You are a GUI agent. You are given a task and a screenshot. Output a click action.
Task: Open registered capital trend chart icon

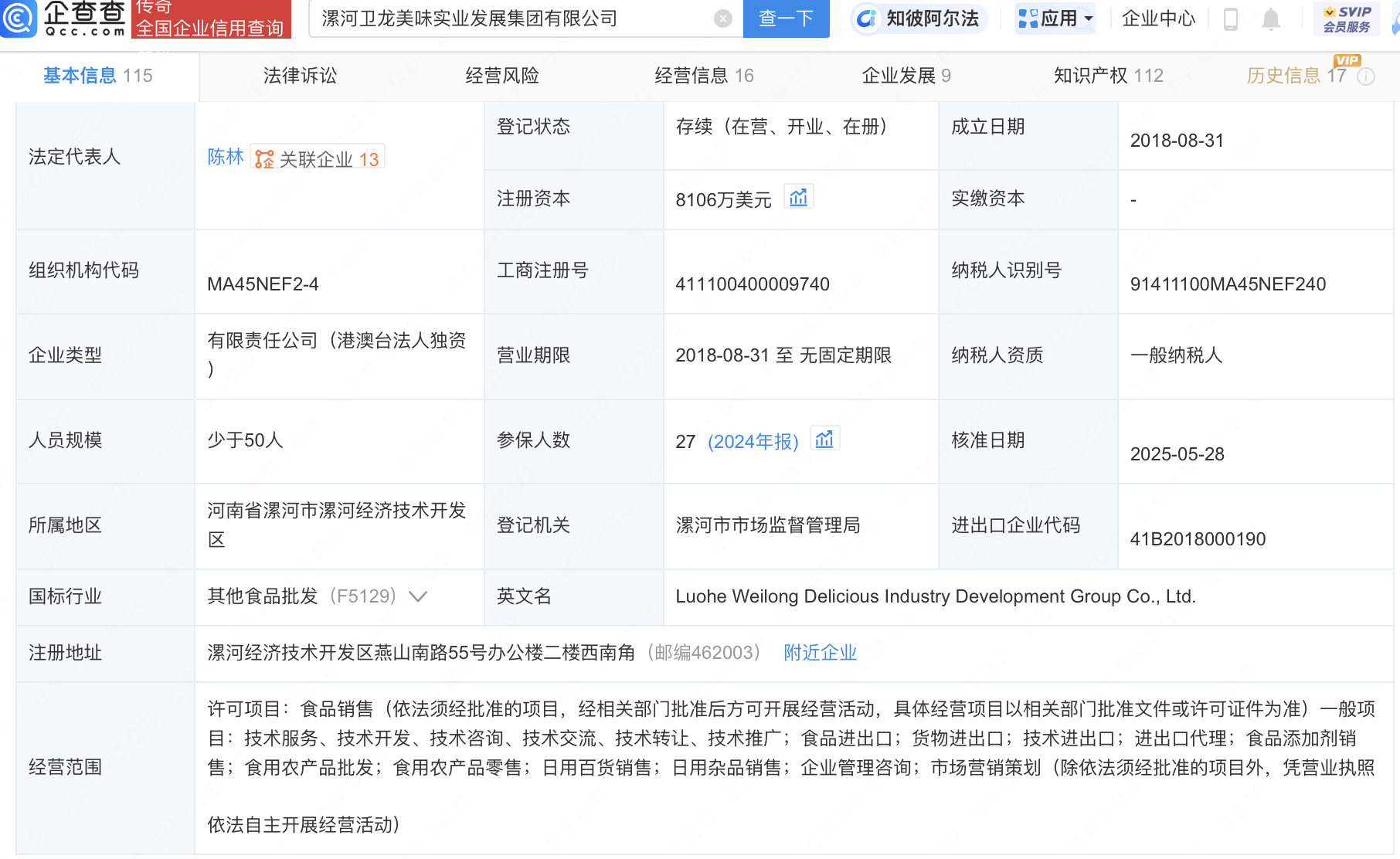click(798, 198)
